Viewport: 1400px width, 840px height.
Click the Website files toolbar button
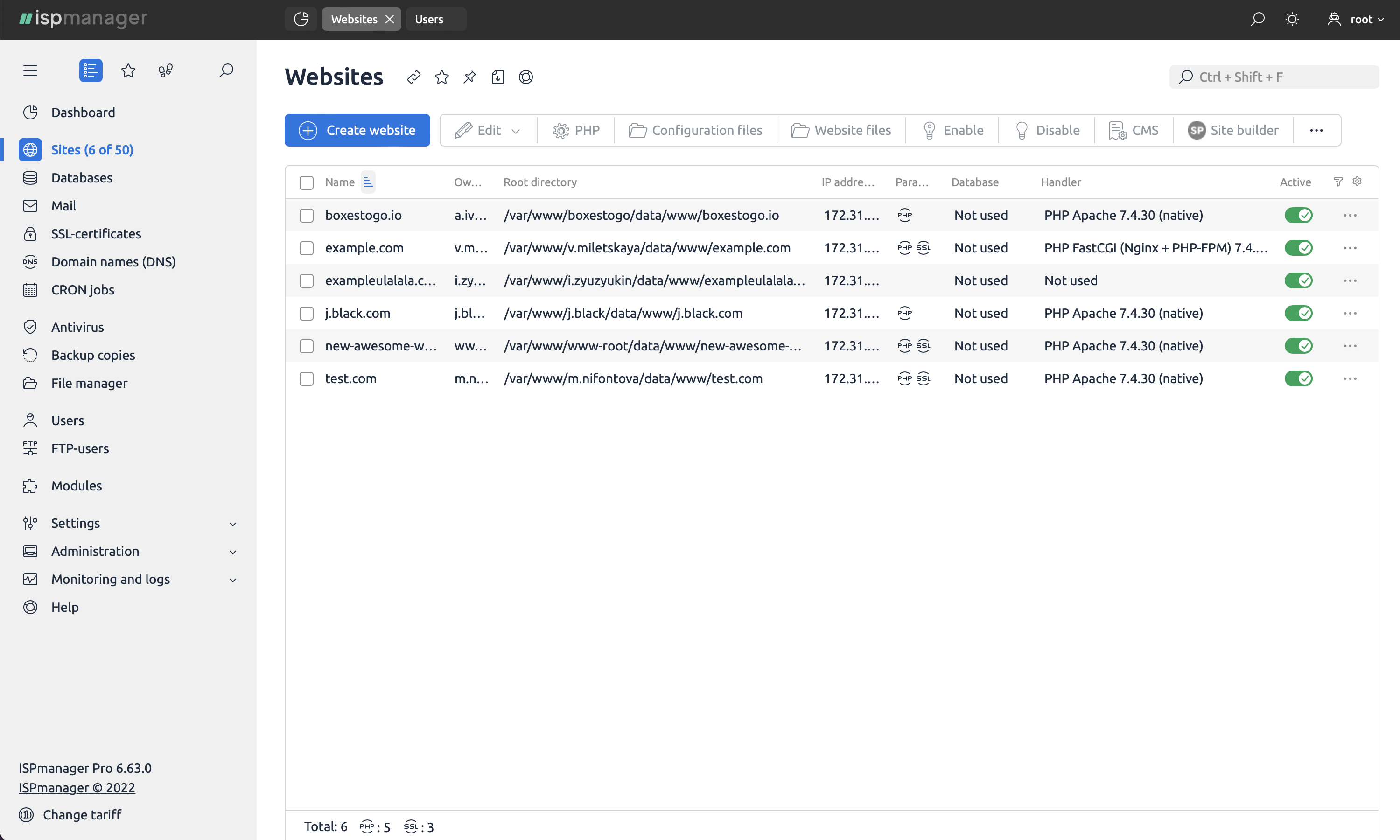tap(841, 130)
